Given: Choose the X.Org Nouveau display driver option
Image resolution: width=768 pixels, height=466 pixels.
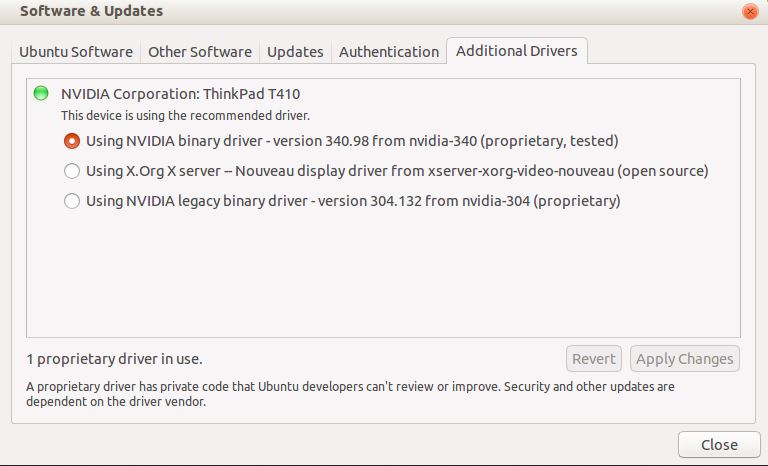Looking at the screenshot, I should tap(72, 171).
